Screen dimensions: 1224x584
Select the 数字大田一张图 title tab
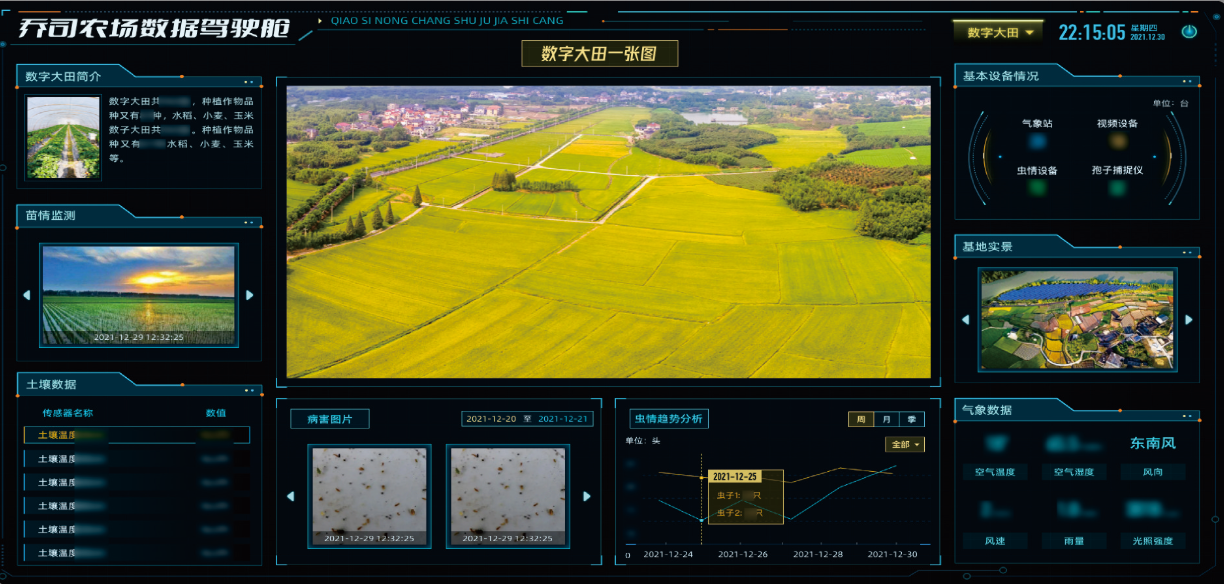(x=599, y=54)
